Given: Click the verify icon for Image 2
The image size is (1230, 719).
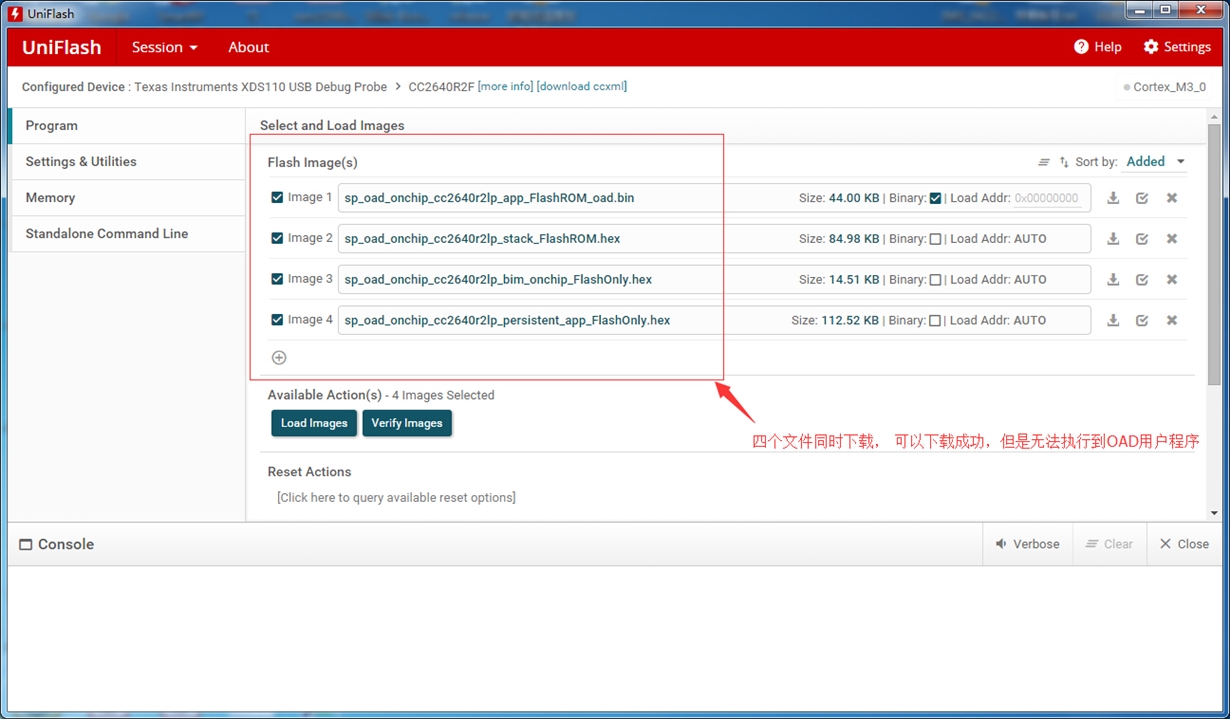Looking at the screenshot, I should [1142, 239].
